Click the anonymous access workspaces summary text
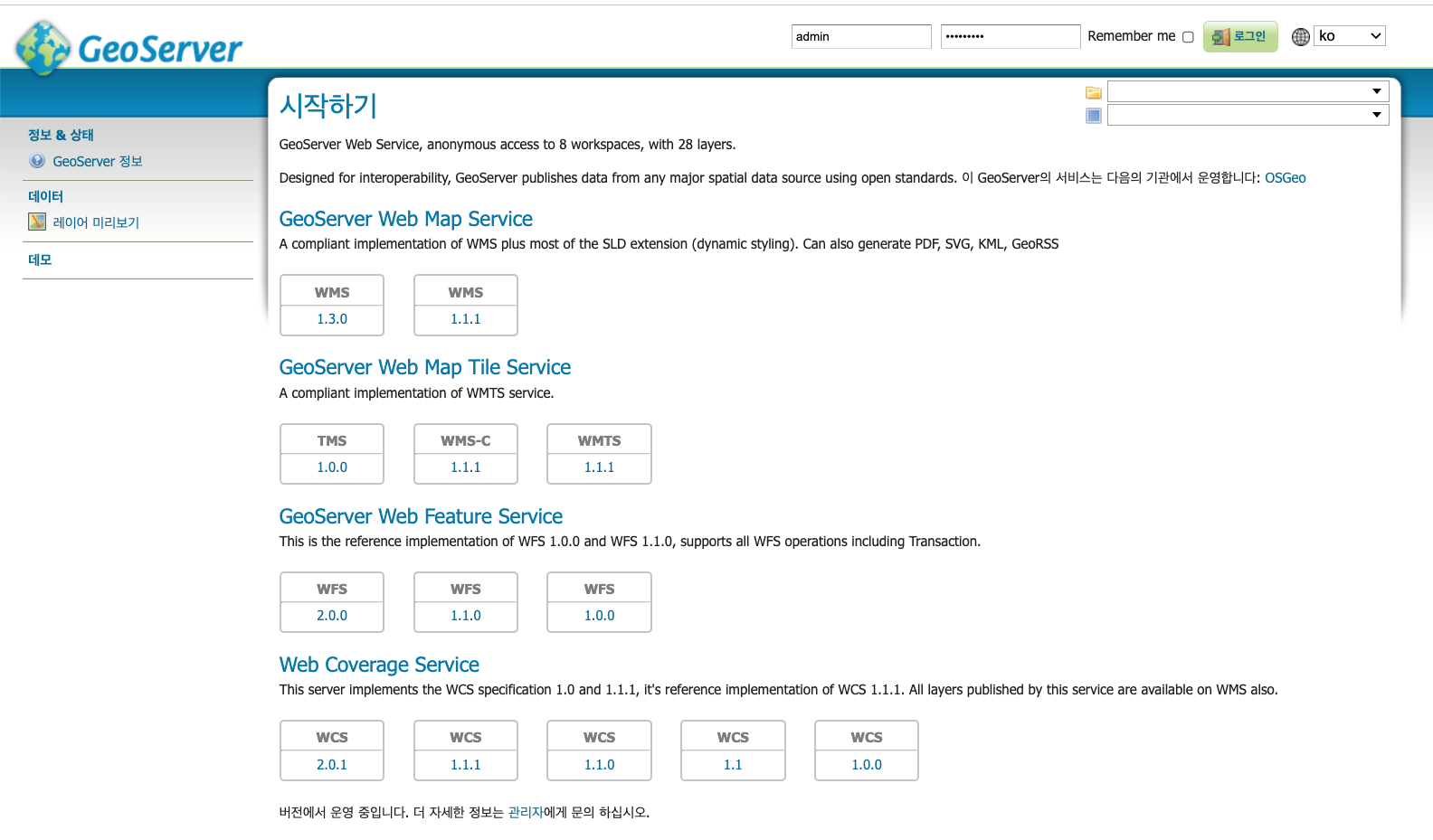The width and height of the screenshot is (1433, 840). 508,145
